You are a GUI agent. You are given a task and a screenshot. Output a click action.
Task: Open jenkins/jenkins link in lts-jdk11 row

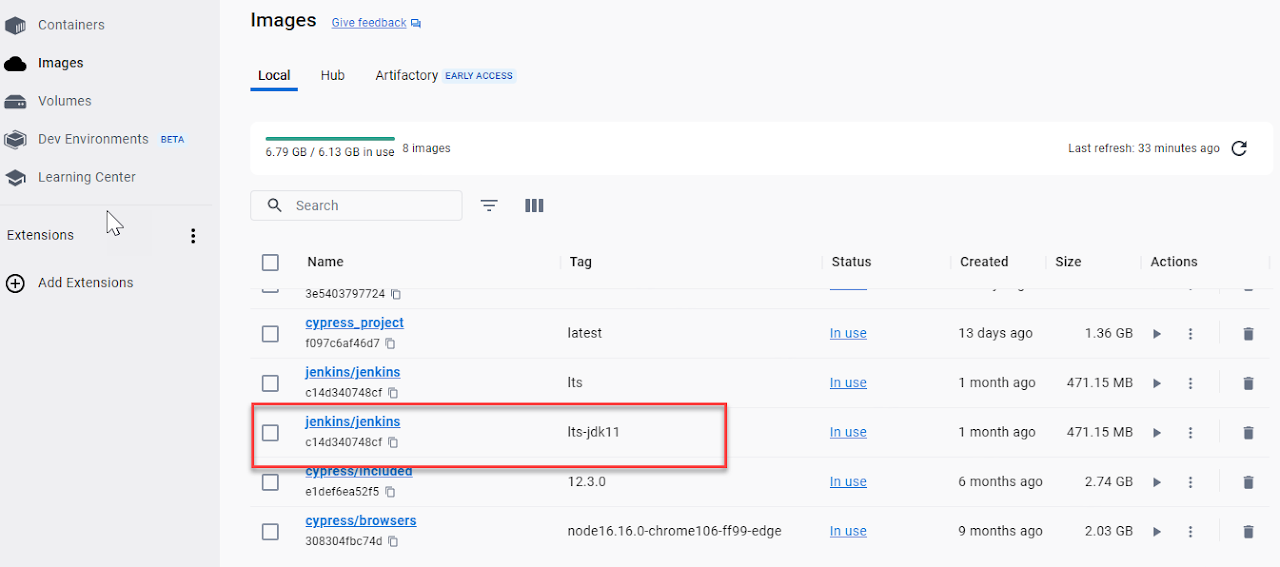click(x=353, y=422)
